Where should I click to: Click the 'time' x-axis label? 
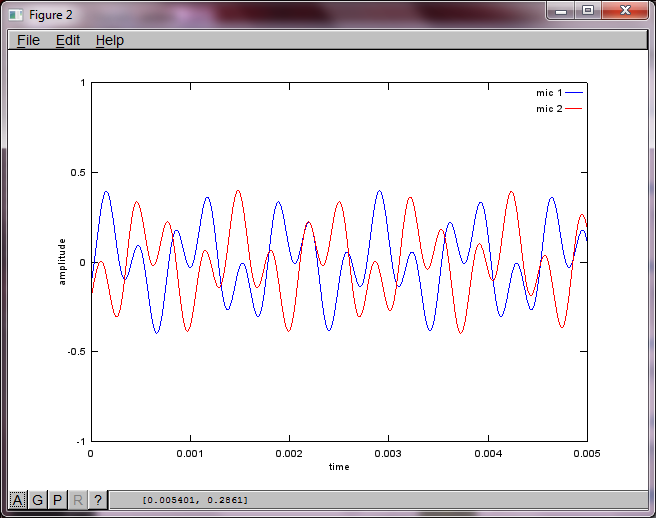339,467
